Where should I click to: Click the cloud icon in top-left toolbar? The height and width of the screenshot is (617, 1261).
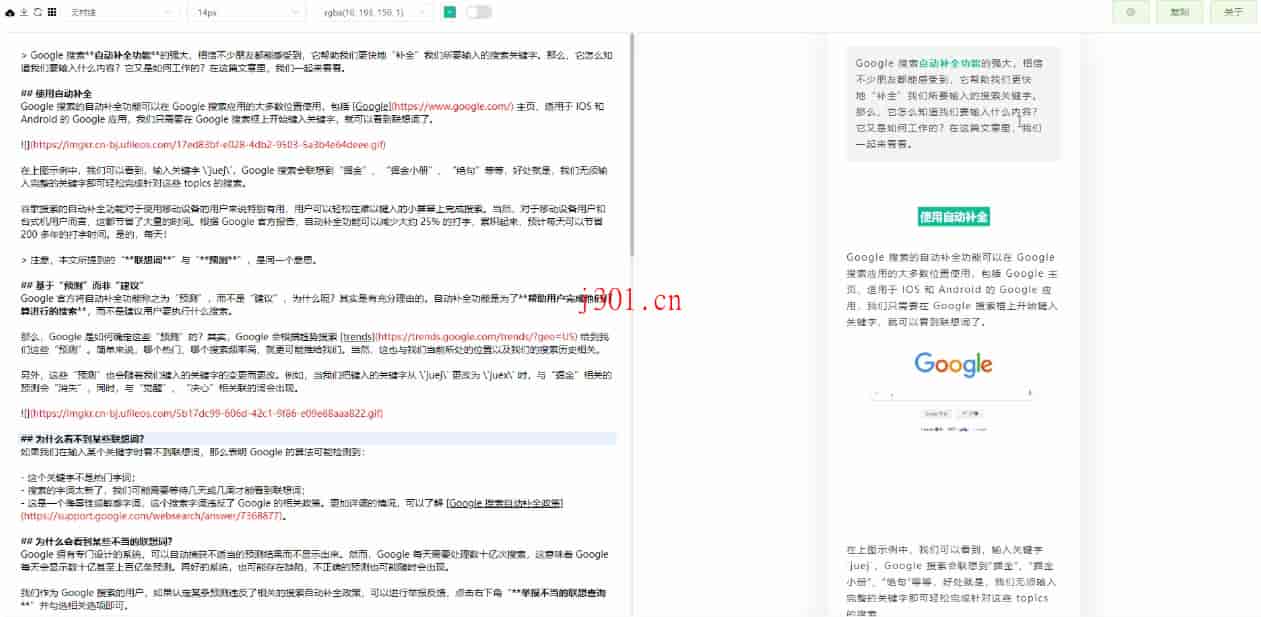(10, 12)
